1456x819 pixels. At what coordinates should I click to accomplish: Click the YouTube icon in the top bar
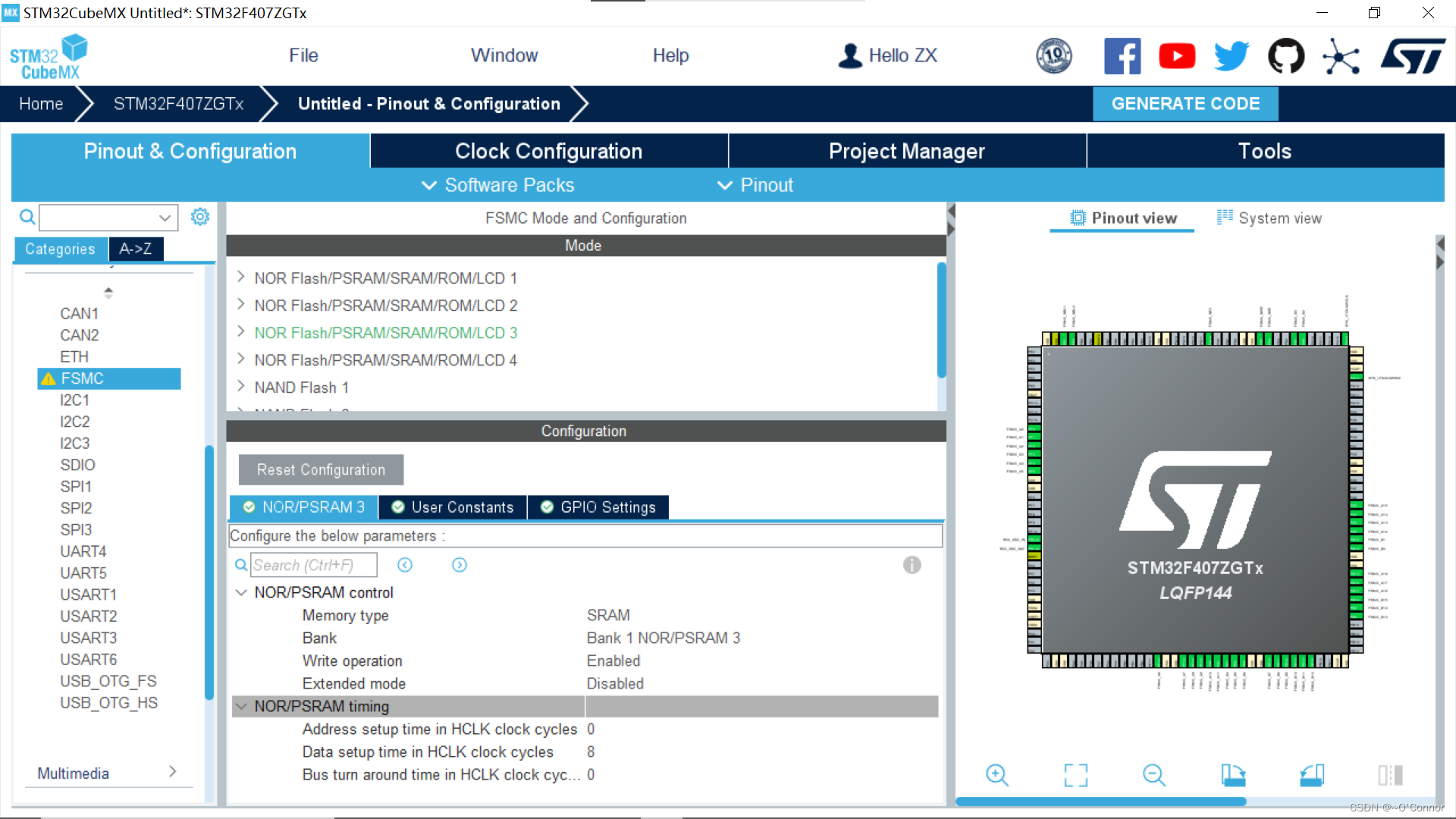click(1176, 55)
